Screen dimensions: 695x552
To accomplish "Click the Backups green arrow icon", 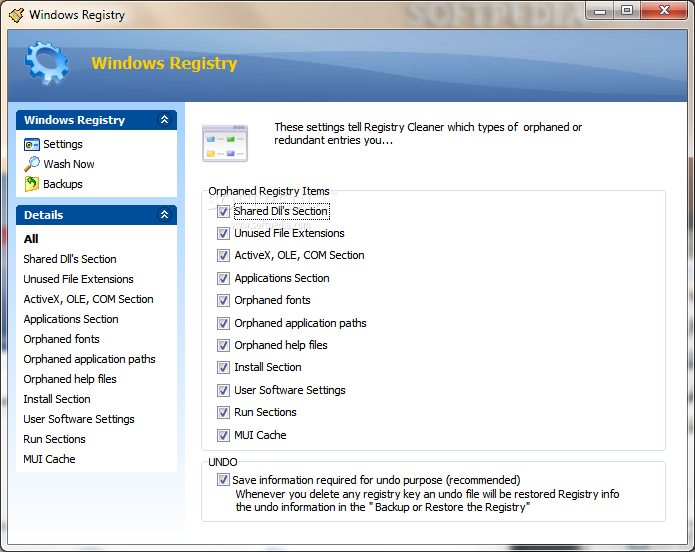I will pyautogui.click(x=31, y=184).
